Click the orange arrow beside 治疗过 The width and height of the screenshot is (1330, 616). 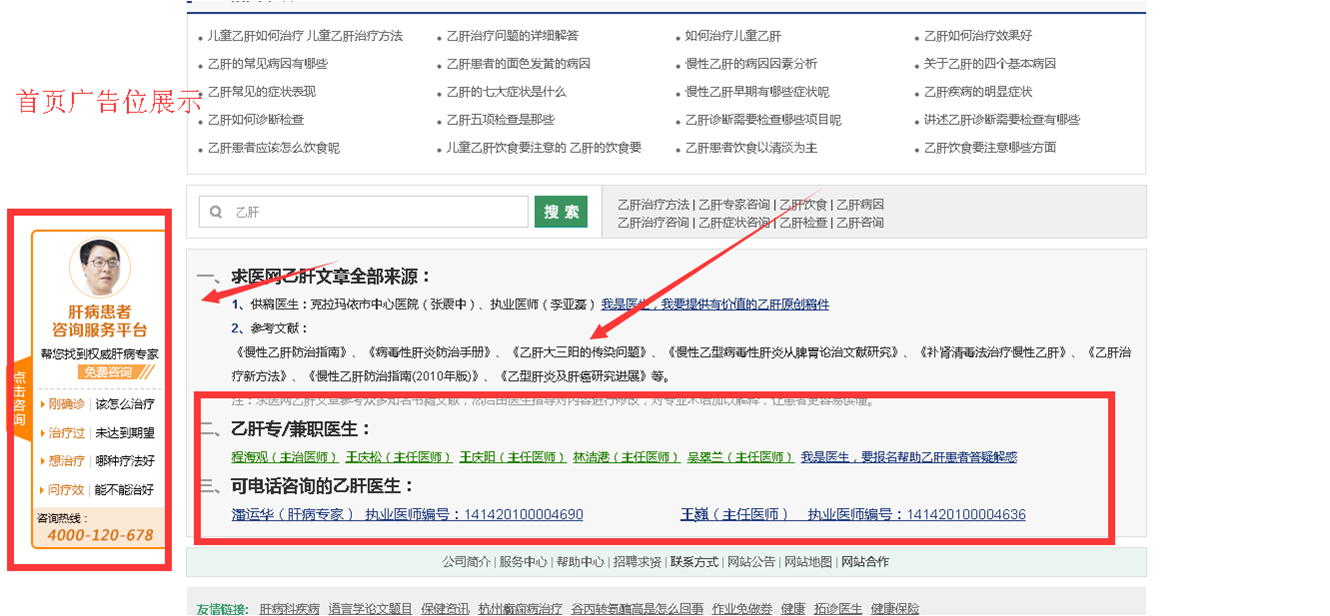point(42,433)
